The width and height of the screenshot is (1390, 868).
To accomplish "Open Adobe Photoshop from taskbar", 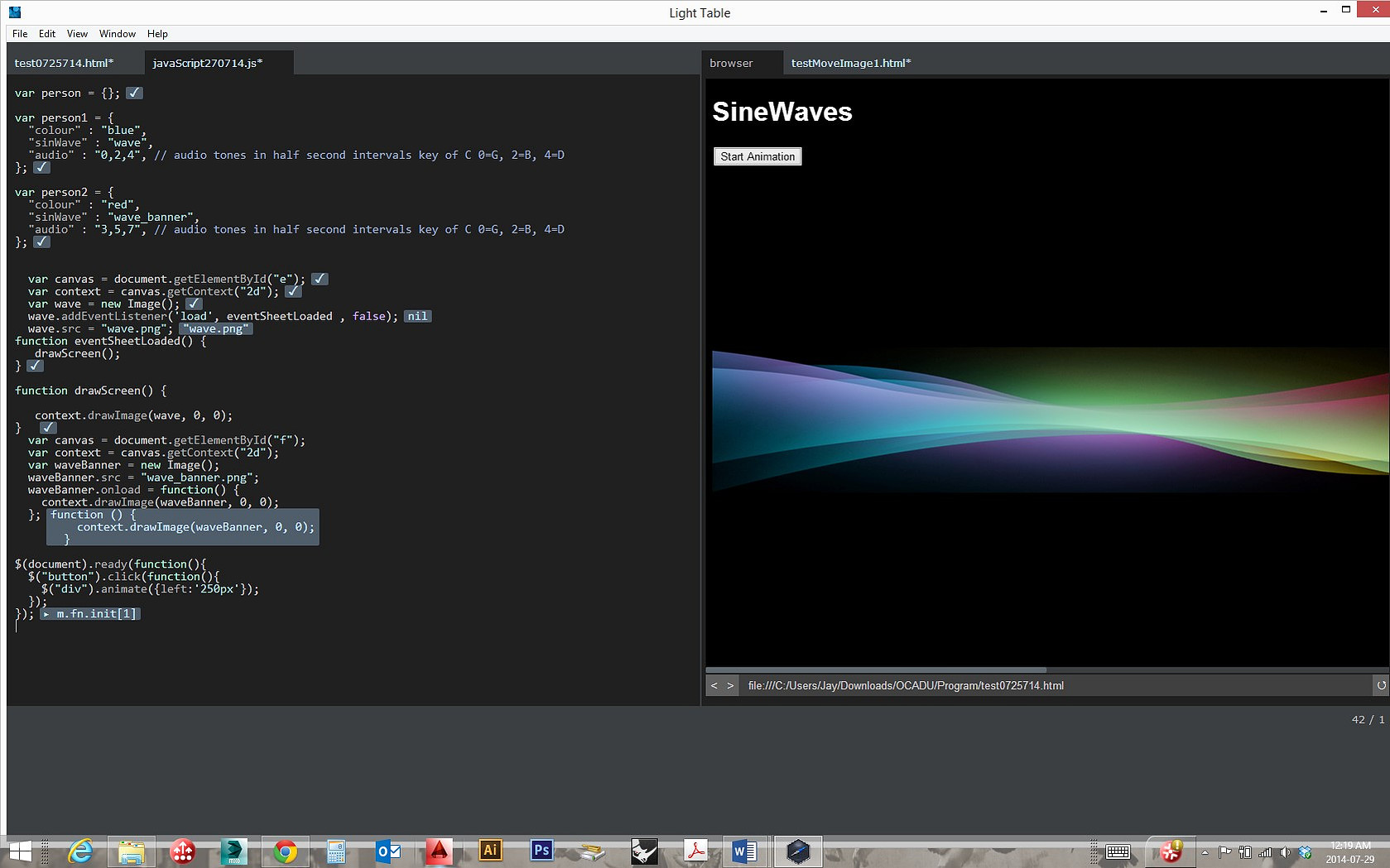I will click(x=541, y=851).
